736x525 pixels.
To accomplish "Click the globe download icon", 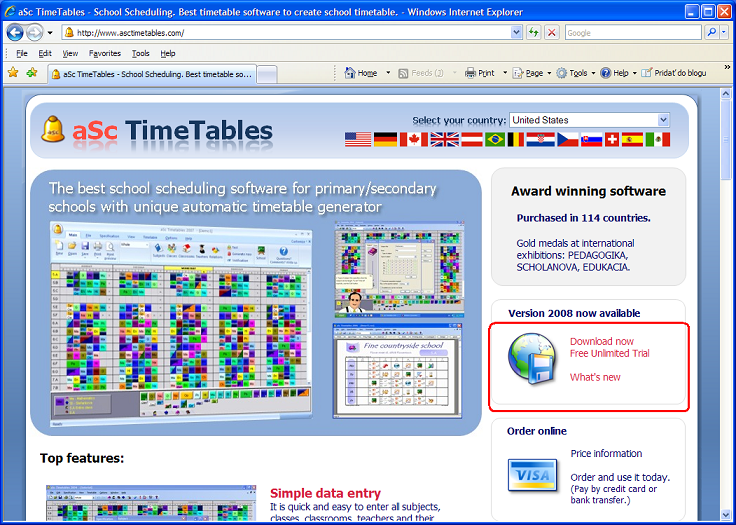I will pos(531,360).
